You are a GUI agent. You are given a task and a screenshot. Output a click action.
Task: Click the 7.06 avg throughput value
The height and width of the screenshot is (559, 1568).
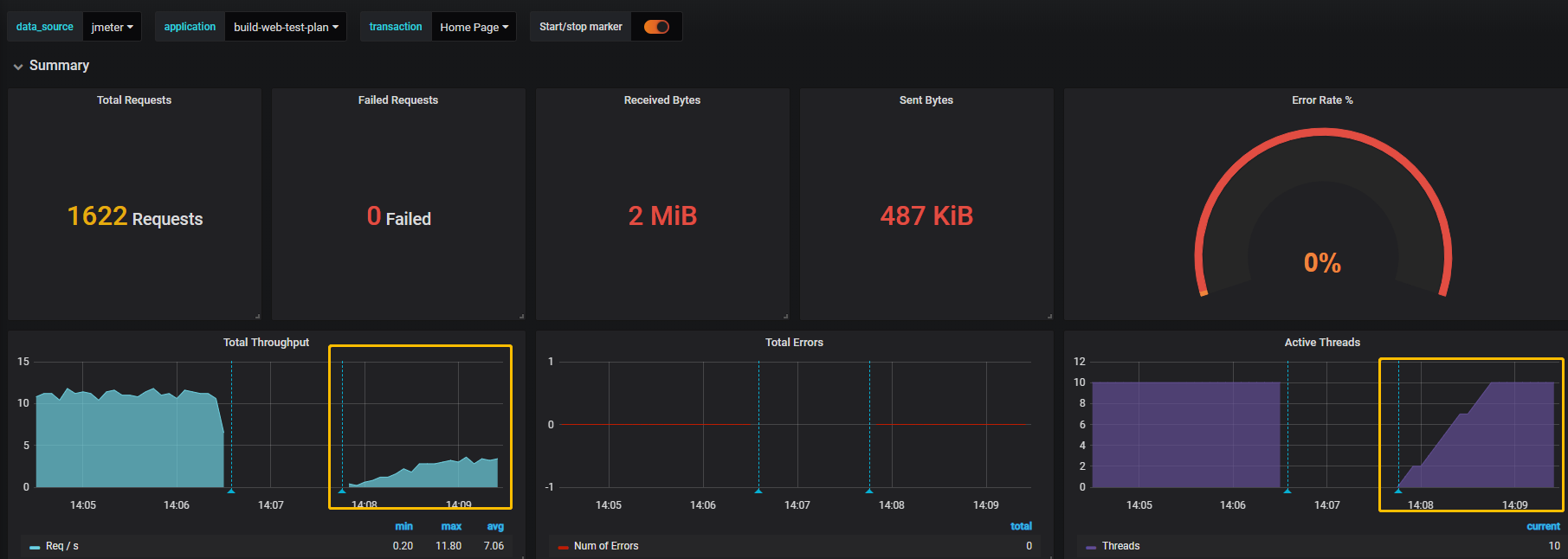coord(494,546)
